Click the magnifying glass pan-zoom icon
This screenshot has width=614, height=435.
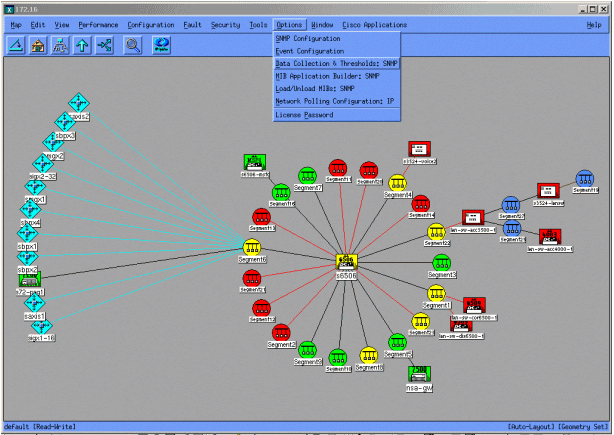[133, 45]
